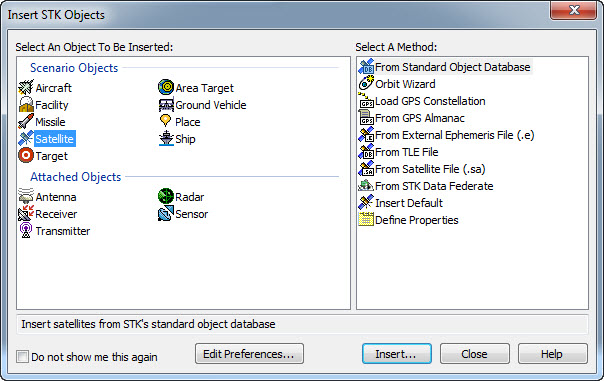The height and width of the screenshot is (381, 604).
Task: Select the Transmitter label
Action: tap(63, 231)
